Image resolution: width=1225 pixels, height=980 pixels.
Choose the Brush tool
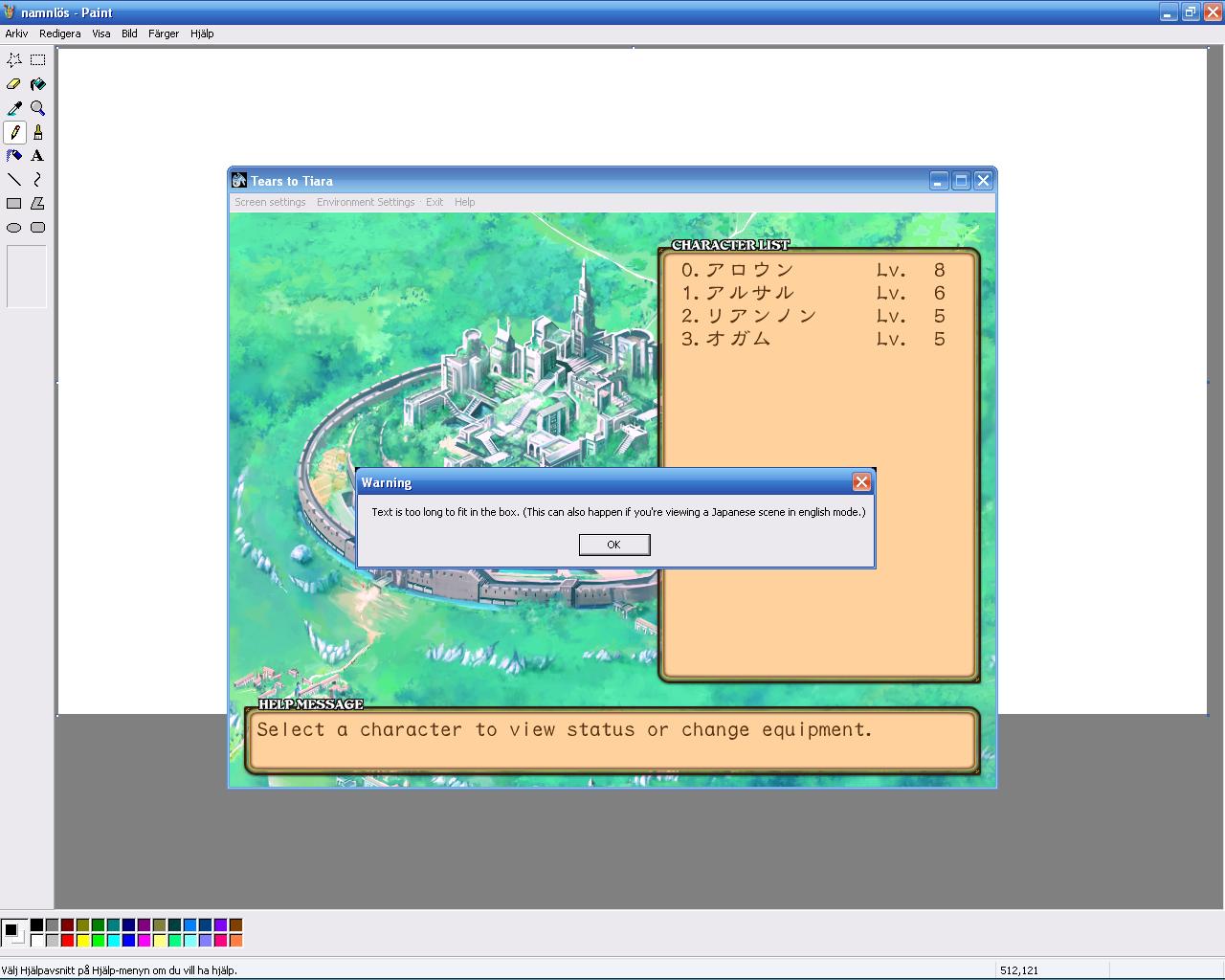pyautogui.click(x=38, y=131)
